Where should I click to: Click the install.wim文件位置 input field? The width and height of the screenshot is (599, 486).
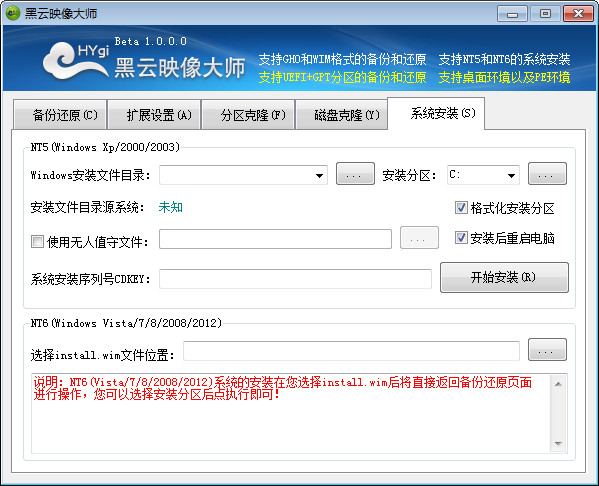(x=351, y=351)
